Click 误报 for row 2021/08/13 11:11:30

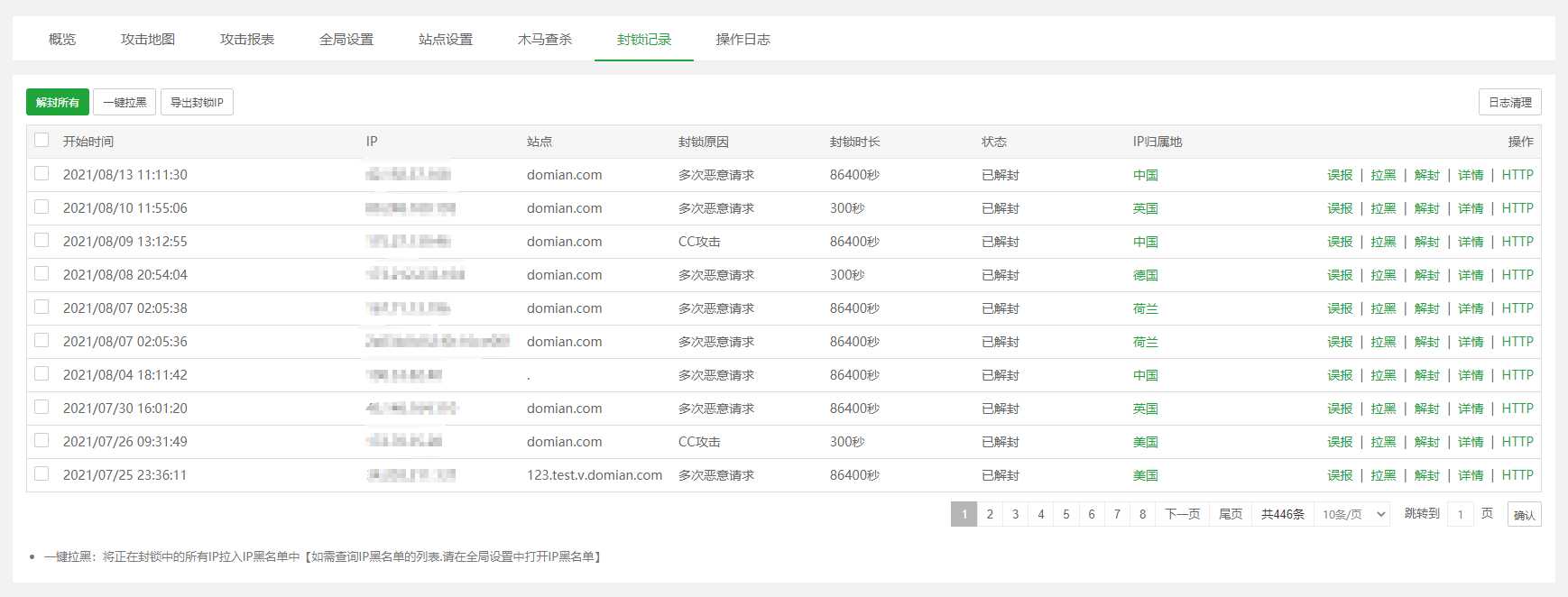click(1340, 175)
